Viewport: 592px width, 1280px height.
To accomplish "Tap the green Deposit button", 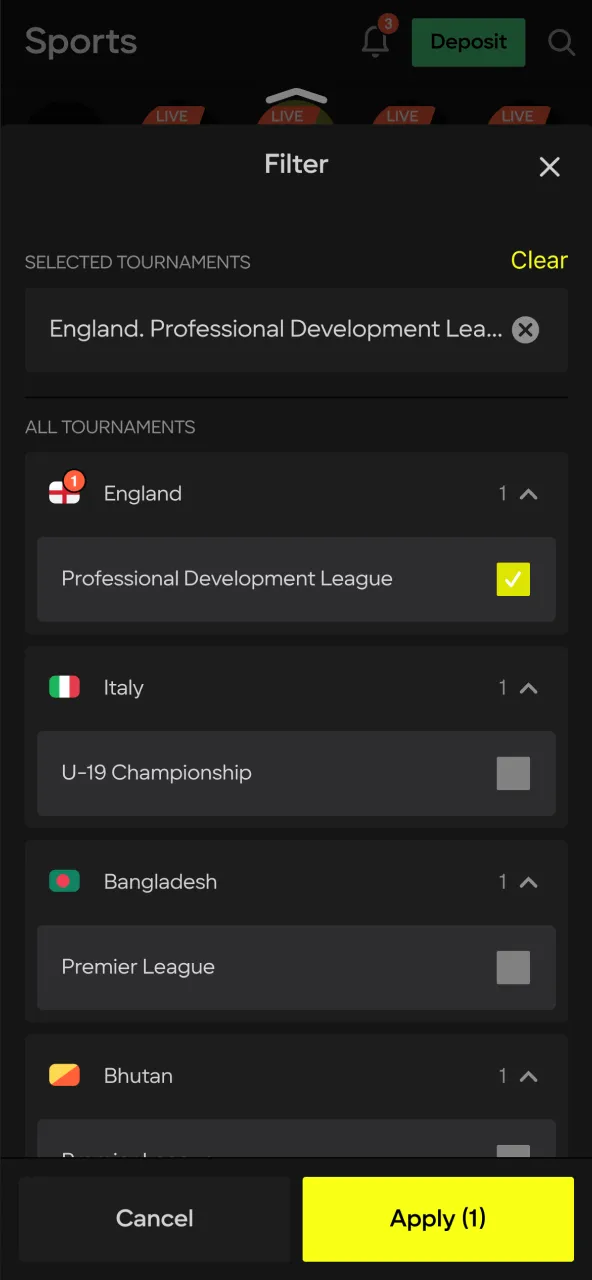I will [x=468, y=42].
